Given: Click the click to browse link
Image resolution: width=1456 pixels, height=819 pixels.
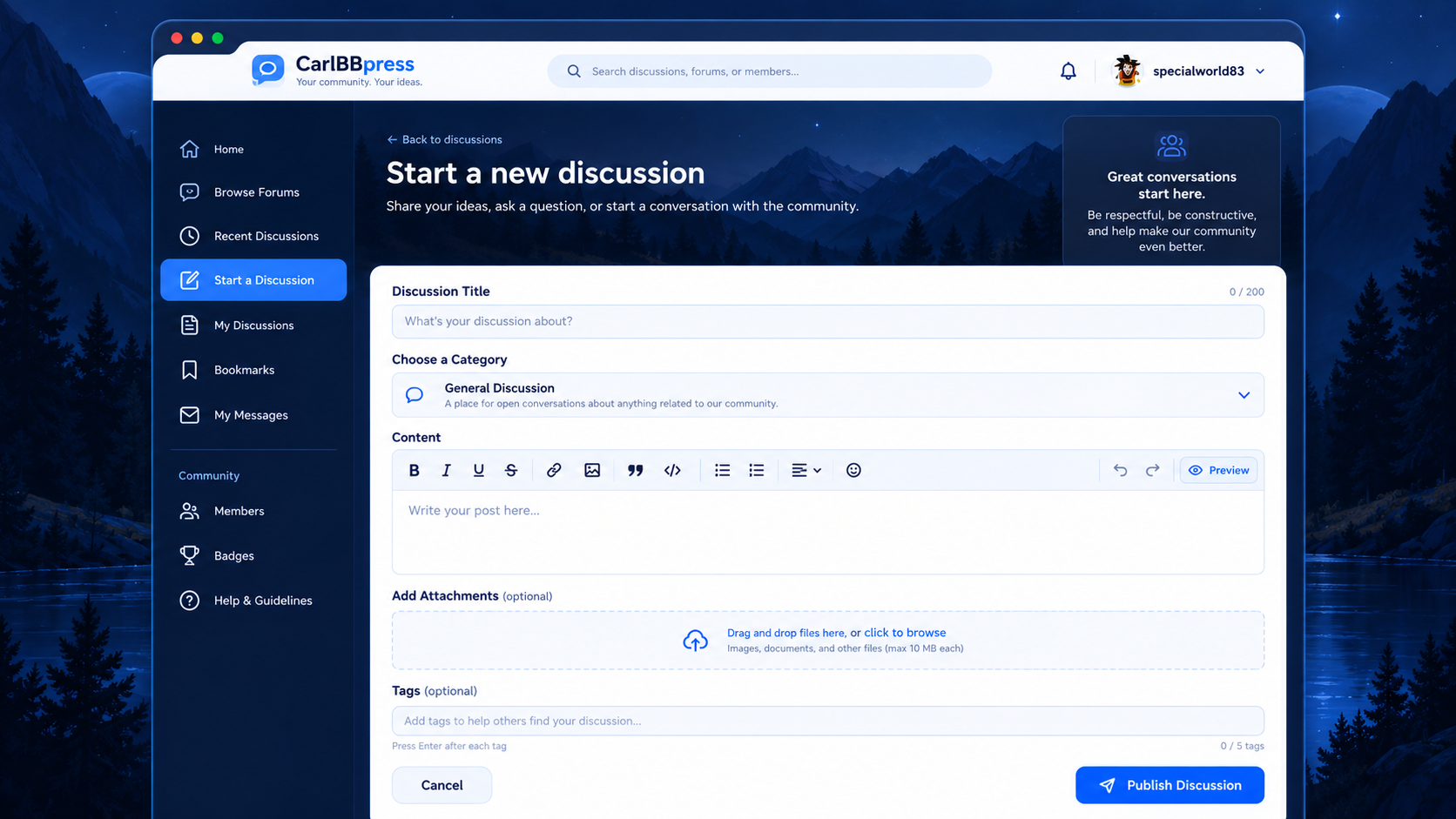Looking at the screenshot, I should click(905, 633).
